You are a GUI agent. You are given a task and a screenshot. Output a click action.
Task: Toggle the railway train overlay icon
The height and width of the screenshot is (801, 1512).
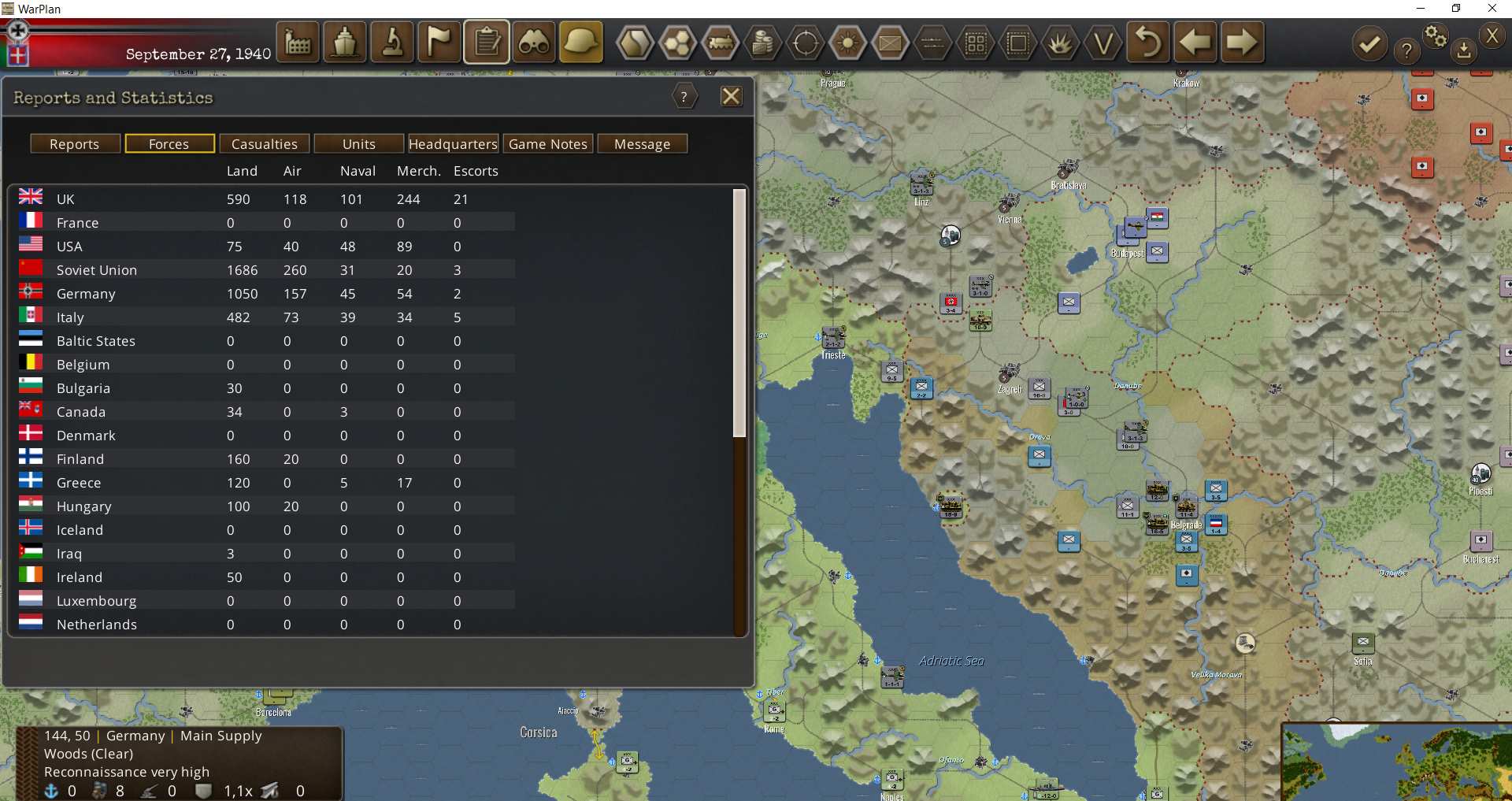[720, 43]
